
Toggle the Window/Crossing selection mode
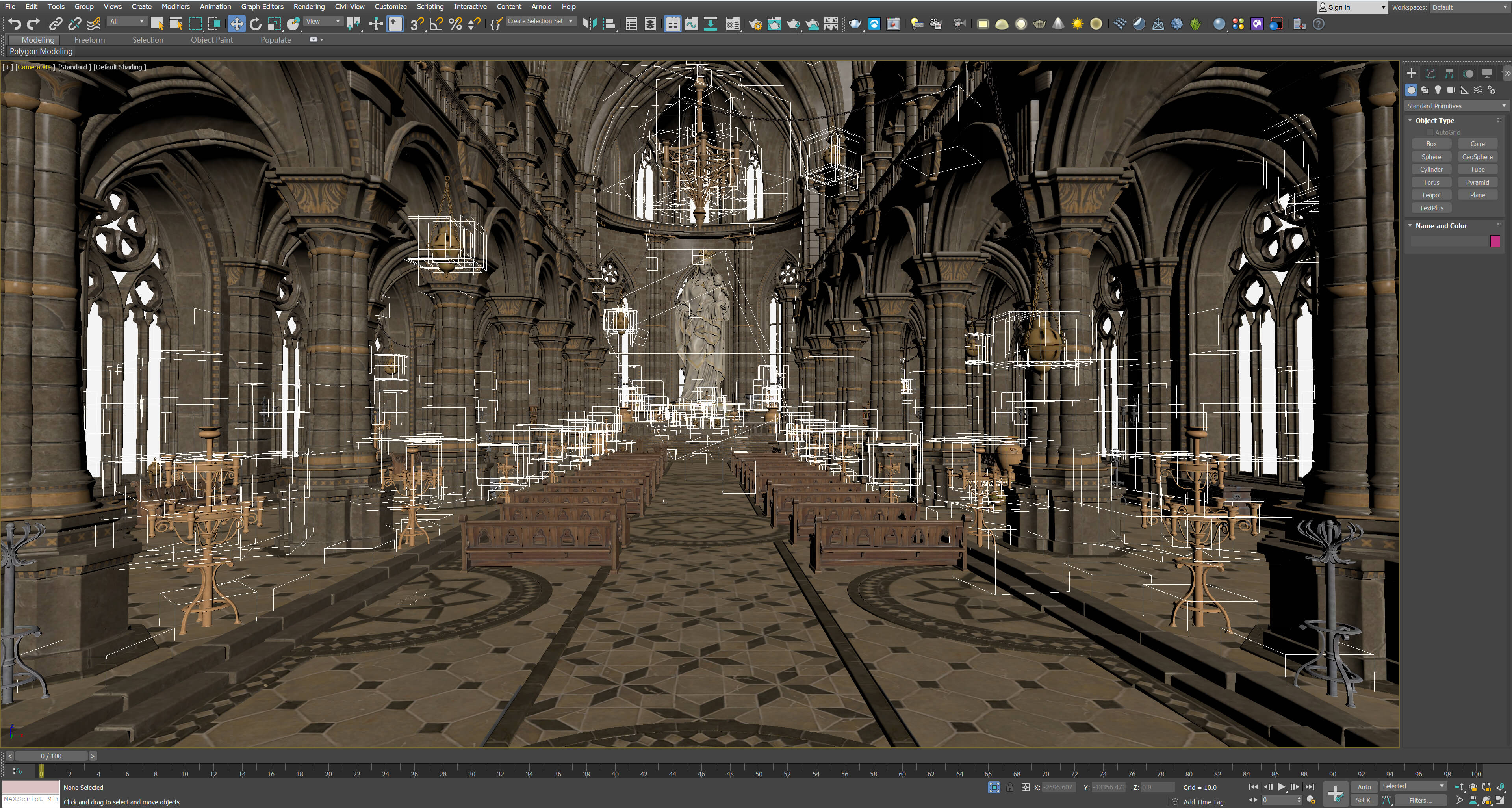(x=213, y=24)
